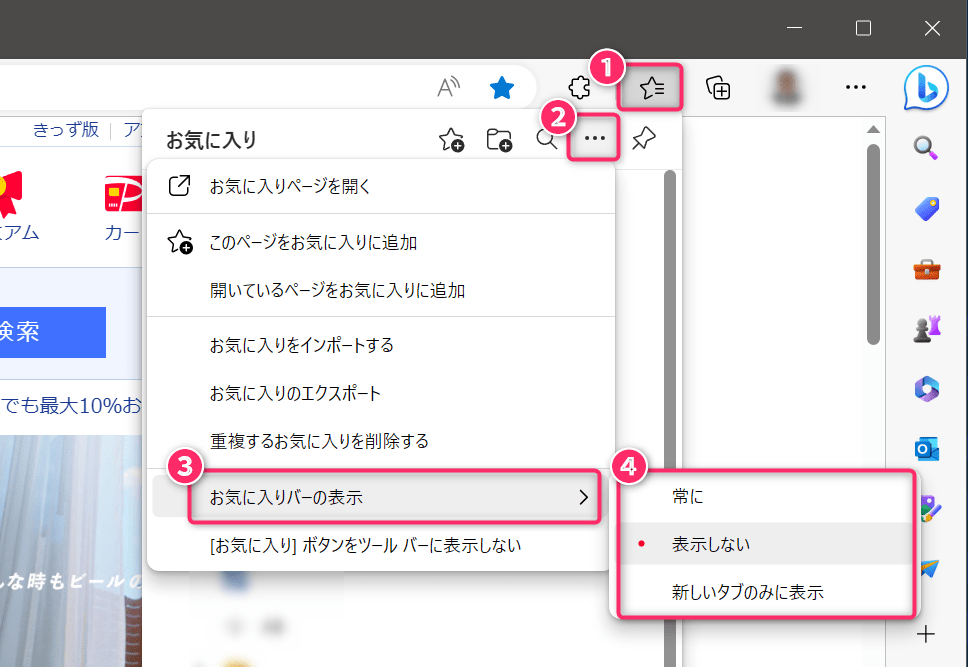Open the Extensions puzzle icon
This screenshot has height=667, width=968.
coord(579,88)
